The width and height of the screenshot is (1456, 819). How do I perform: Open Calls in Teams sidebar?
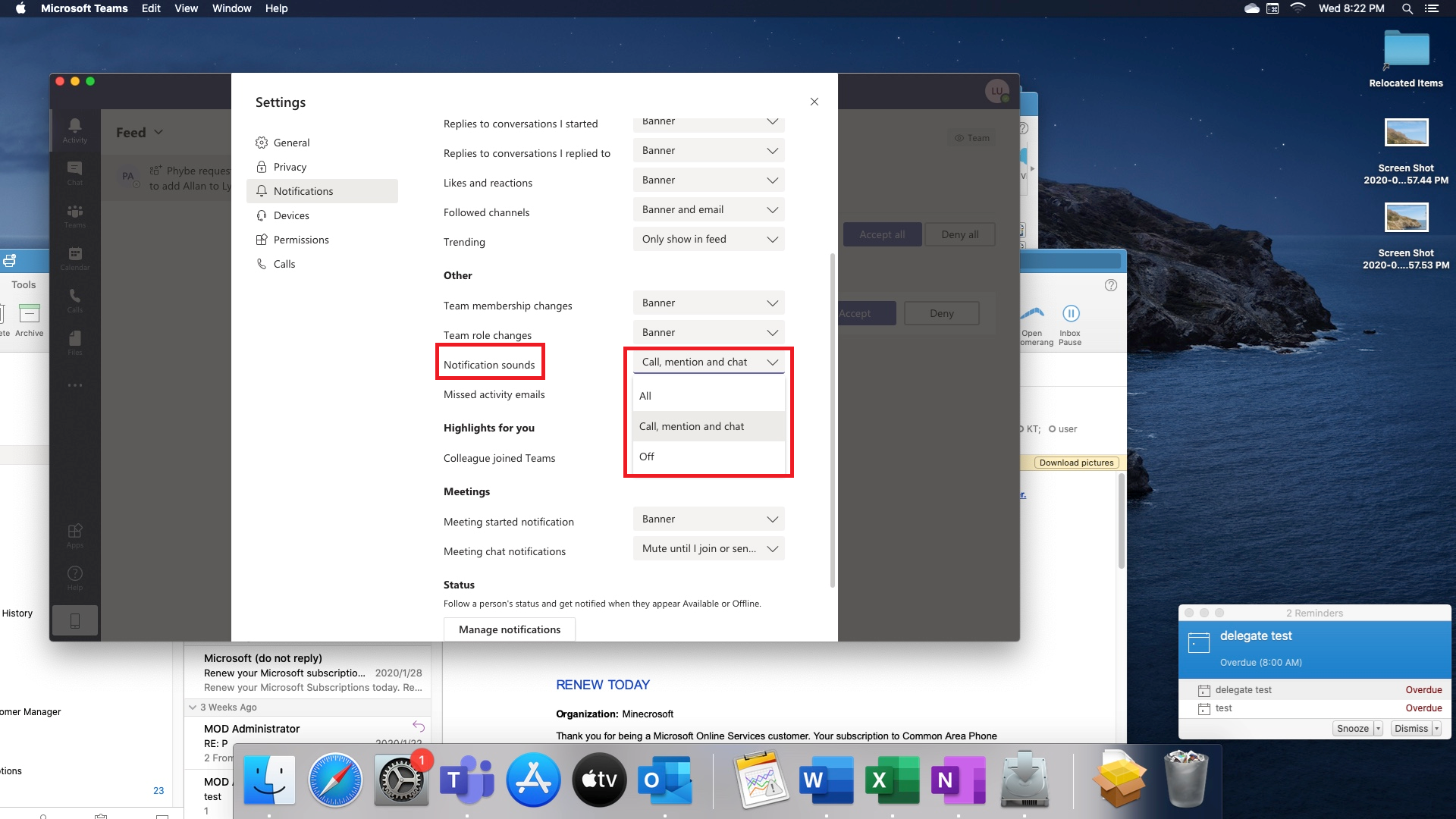click(x=75, y=300)
